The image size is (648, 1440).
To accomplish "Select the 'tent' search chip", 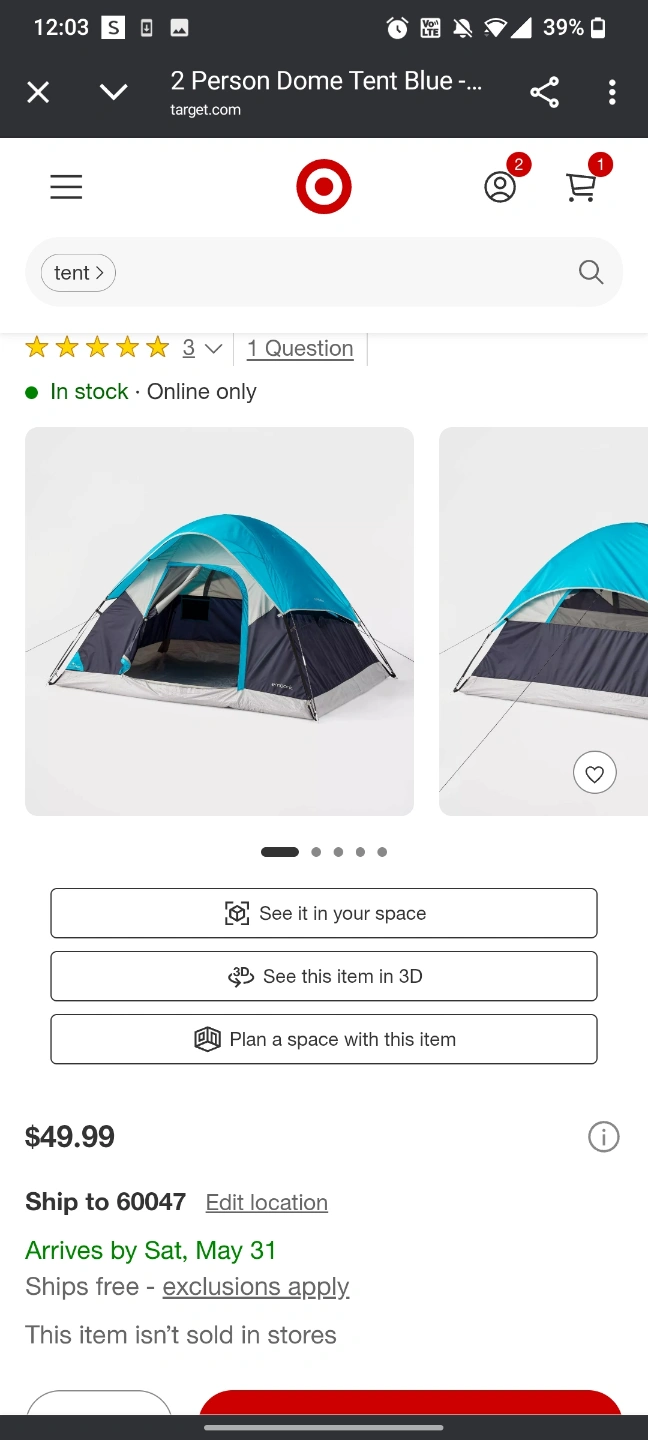I will coord(78,273).
